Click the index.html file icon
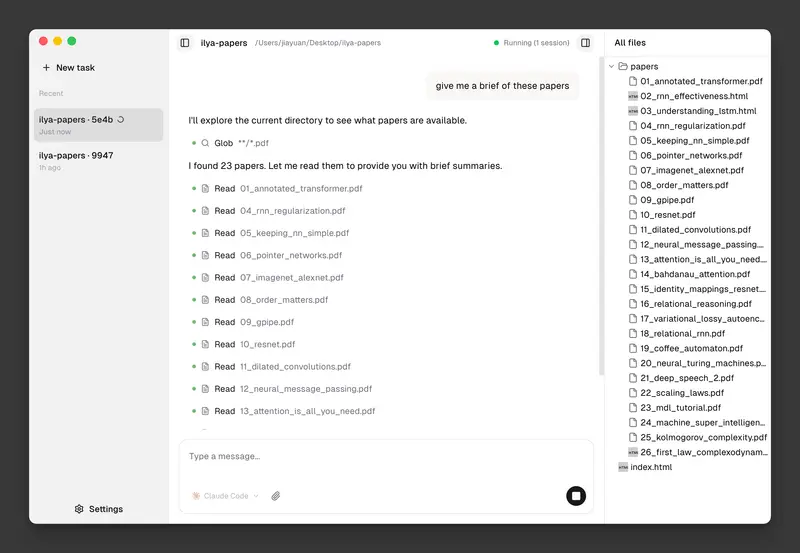This screenshot has width=800, height=553. pos(623,467)
